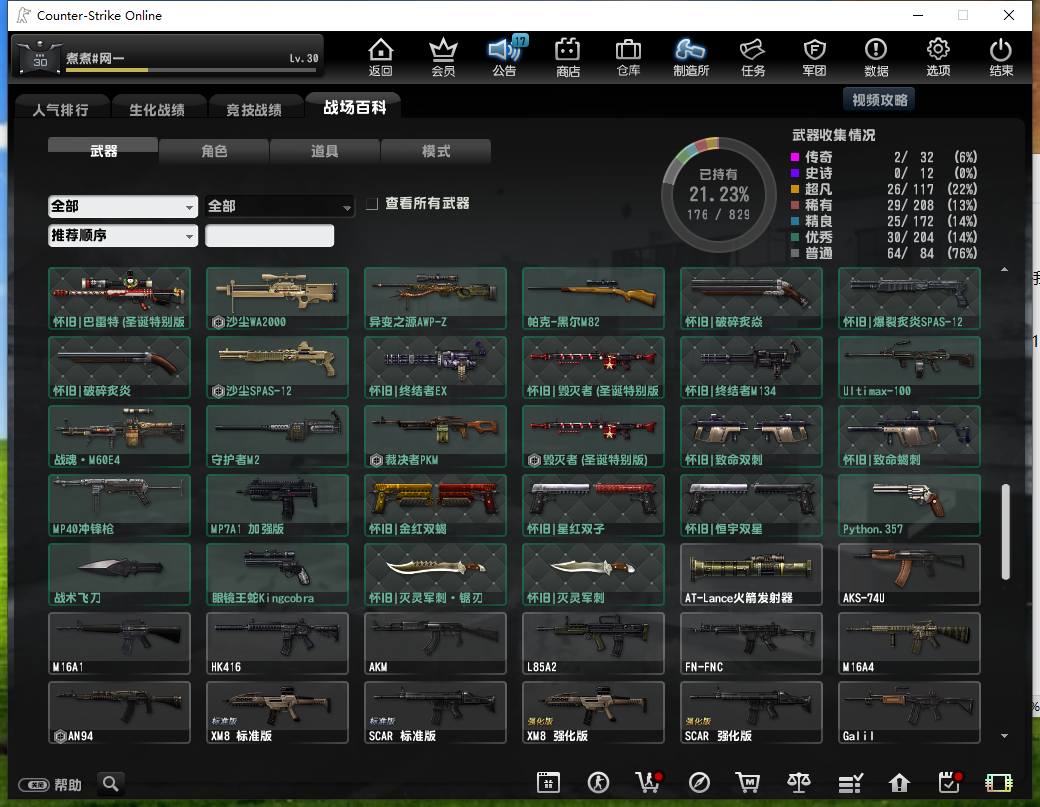Select the HK416 rifle card
The width and height of the screenshot is (1040, 807).
tap(277, 643)
